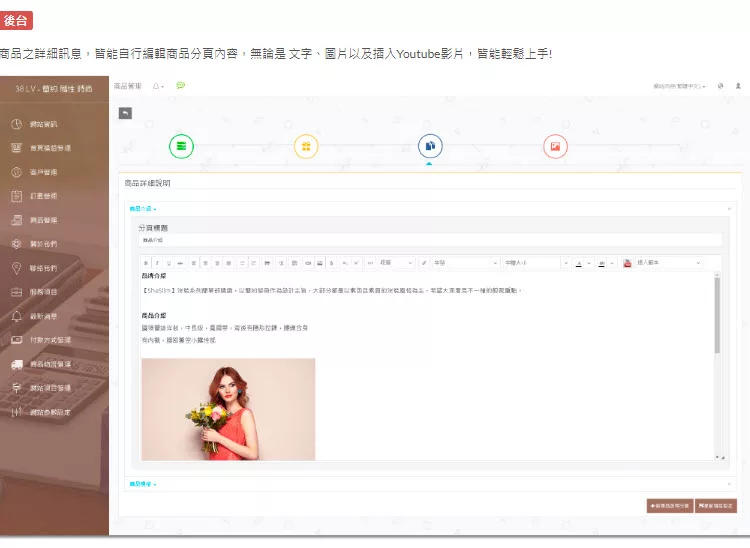
Task: Open the font size dropdown in editor
Action: click(532, 263)
